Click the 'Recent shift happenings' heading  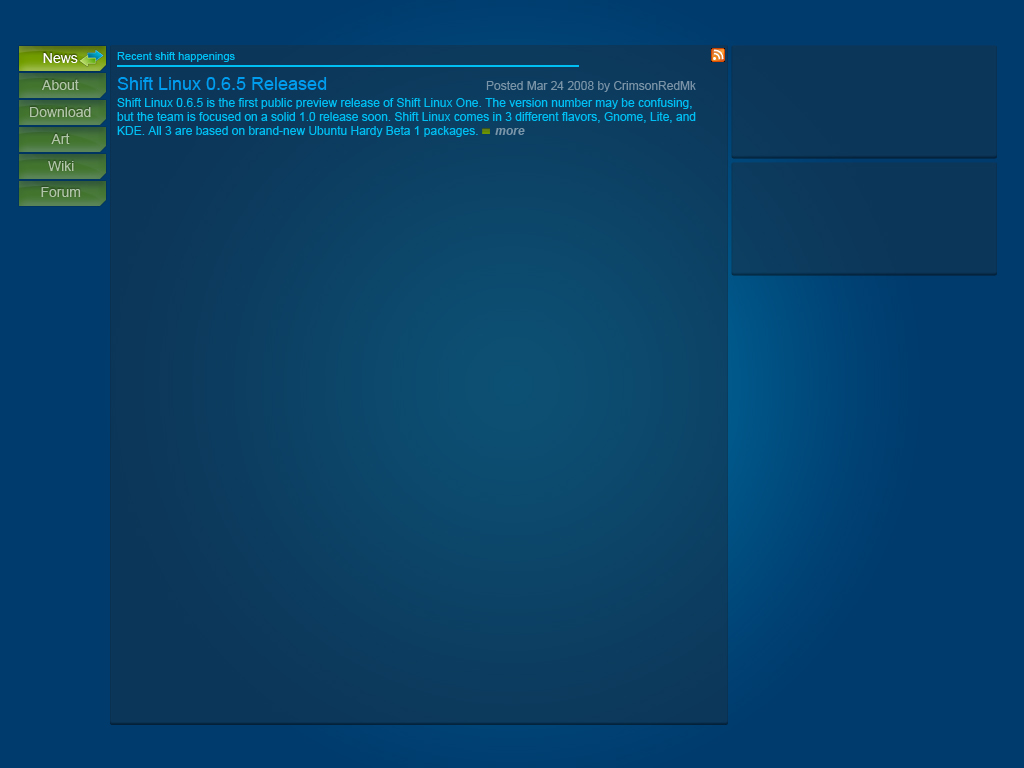coord(176,56)
